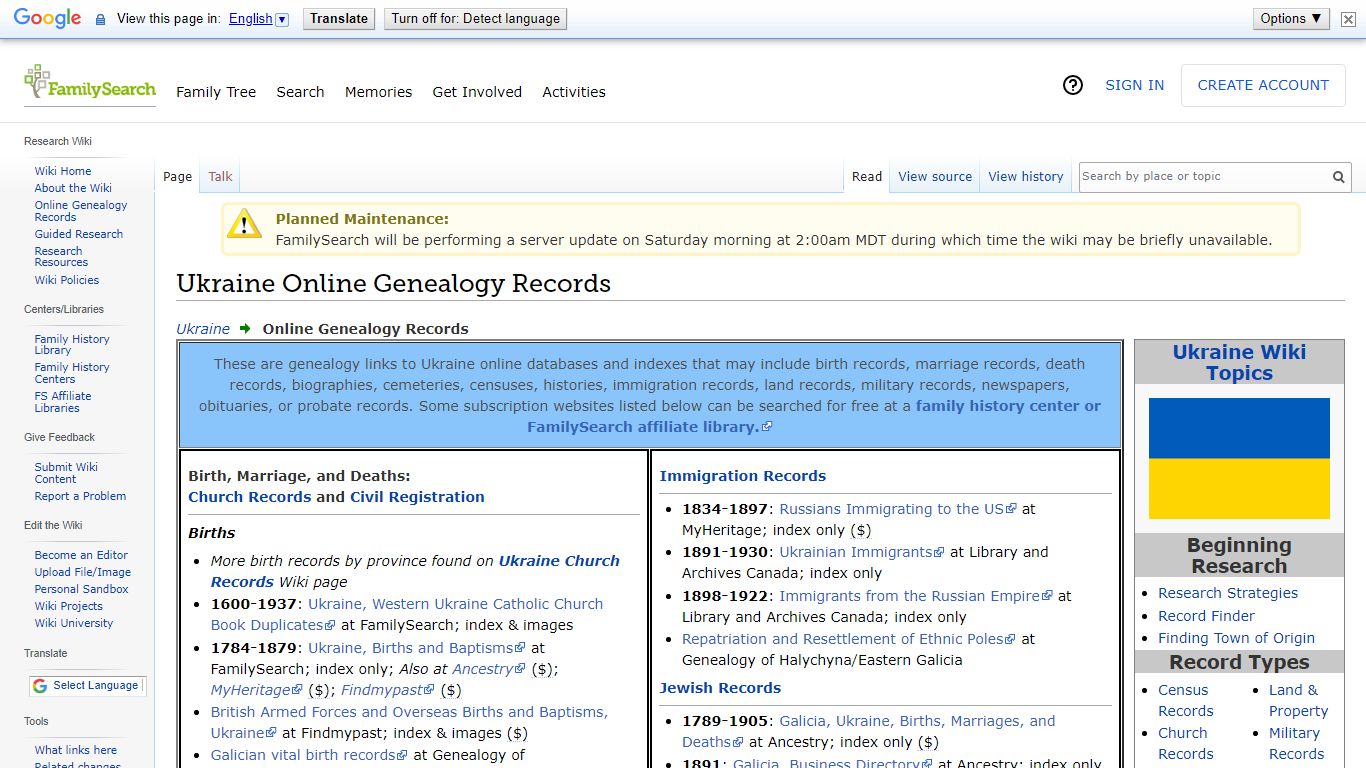Open Finding Town of Origin link
The height and width of the screenshot is (768, 1366).
click(1236, 638)
